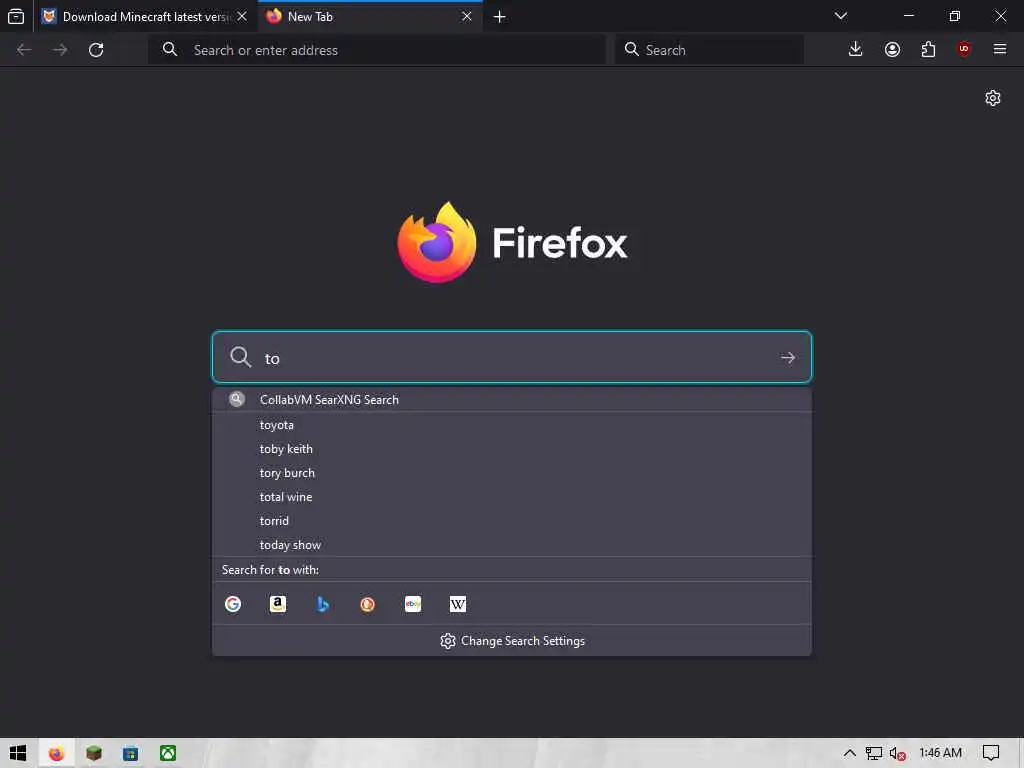Choose the 'total wine' suggestion
Viewport: 1024px width, 768px height.
(512, 497)
